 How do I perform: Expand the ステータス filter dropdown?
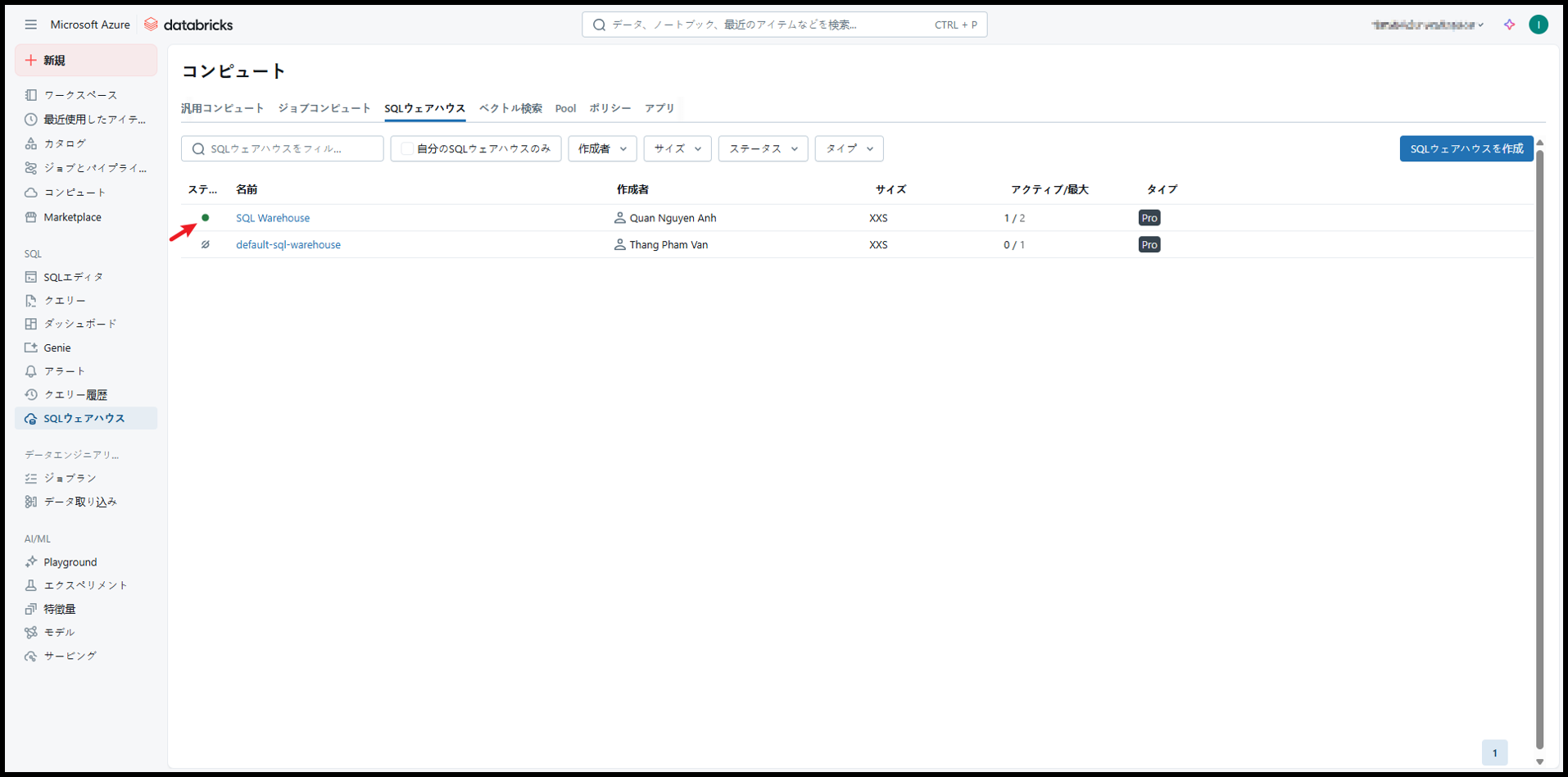click(763, 149)
